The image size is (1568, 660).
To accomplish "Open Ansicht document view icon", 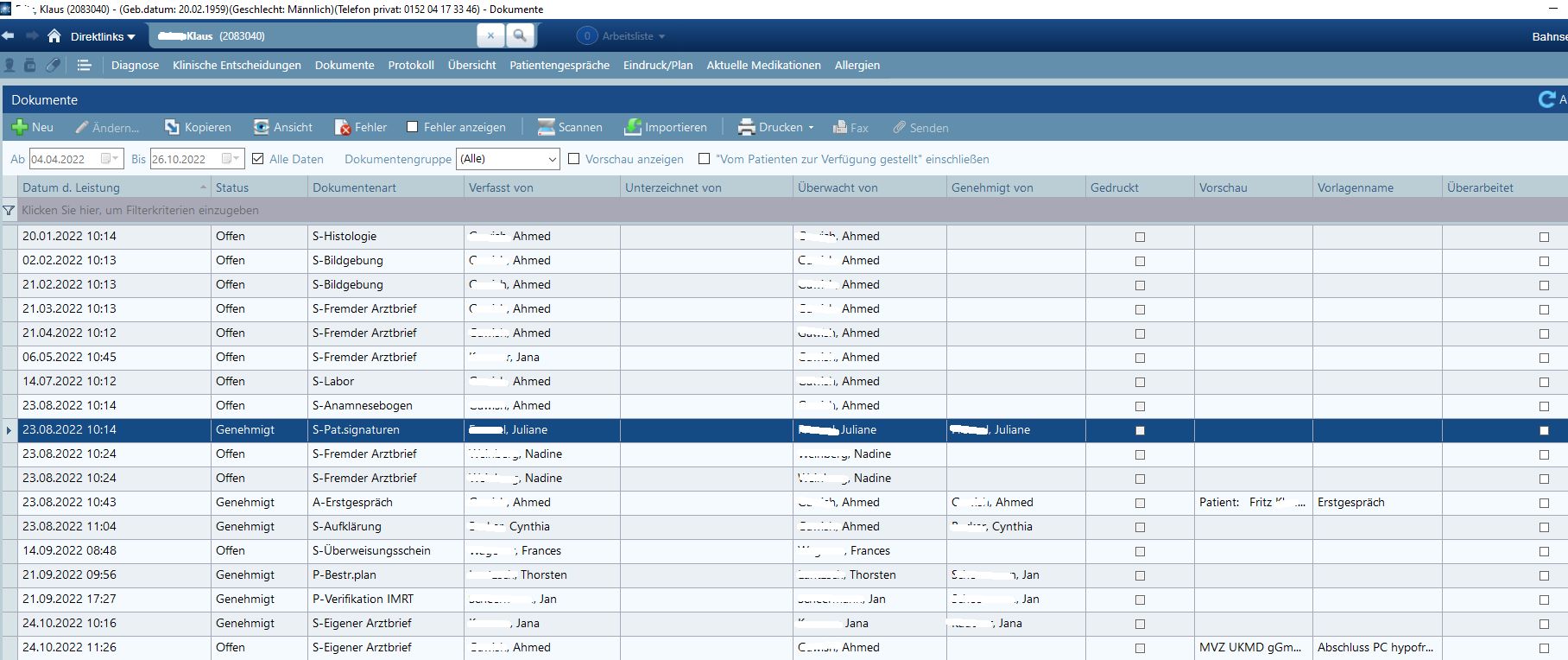I will tap(261, 127).
